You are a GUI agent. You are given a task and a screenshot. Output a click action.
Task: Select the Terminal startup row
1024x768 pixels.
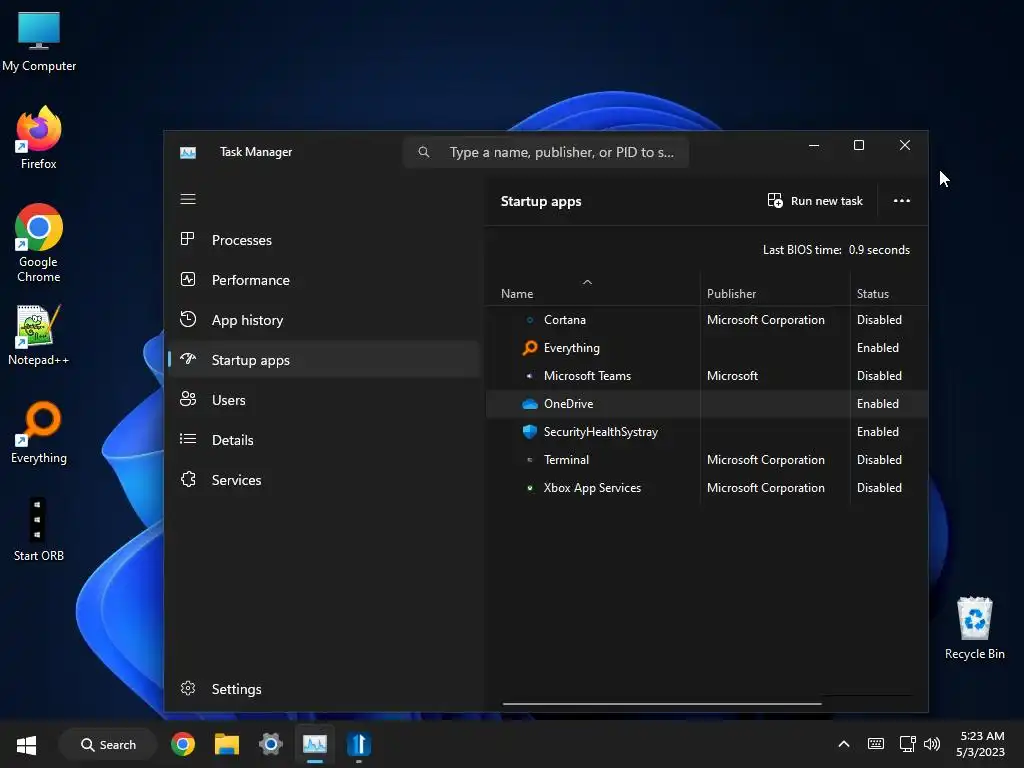[707, 460]
